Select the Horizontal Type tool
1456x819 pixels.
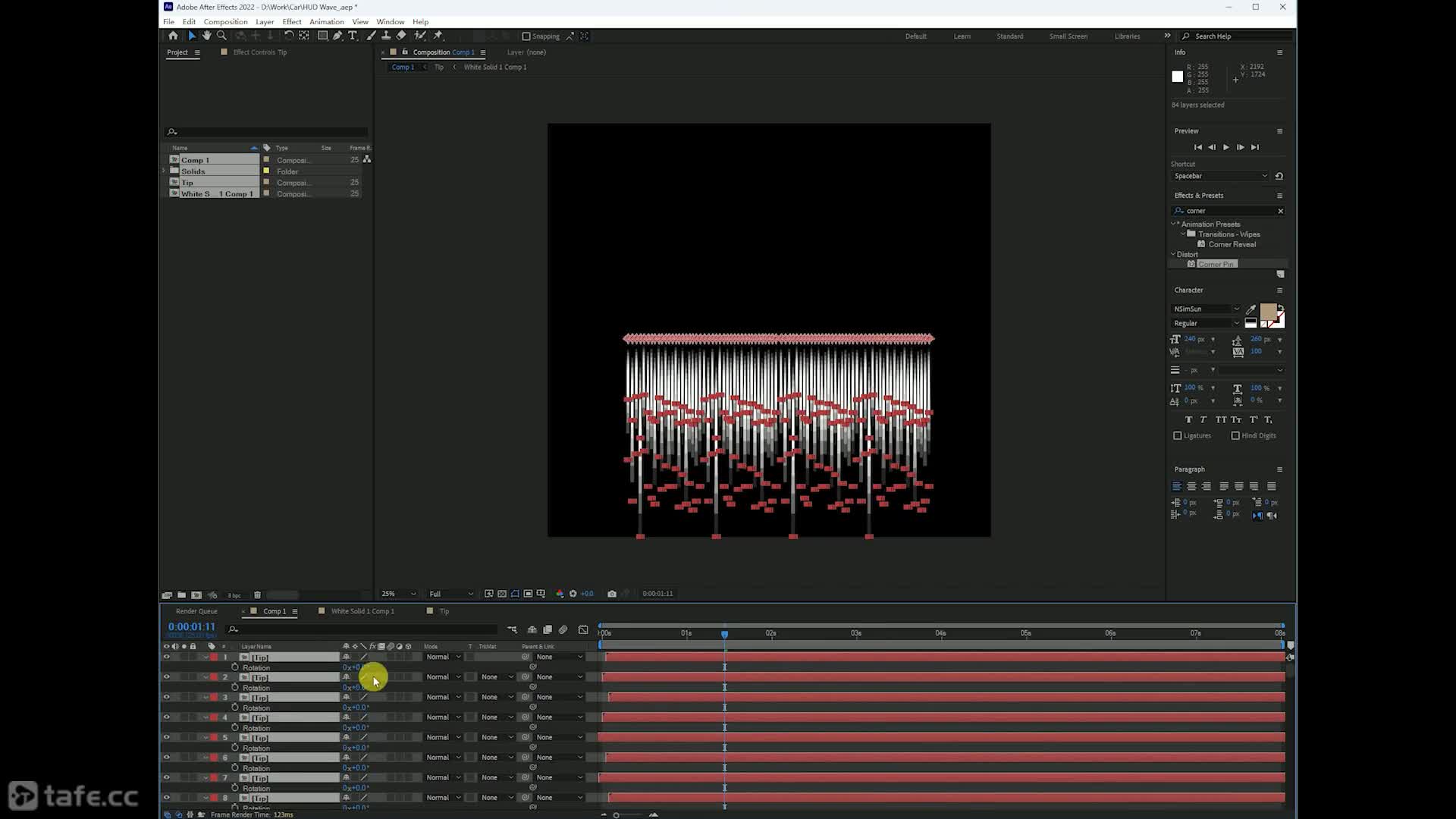(x=353, y=36)
